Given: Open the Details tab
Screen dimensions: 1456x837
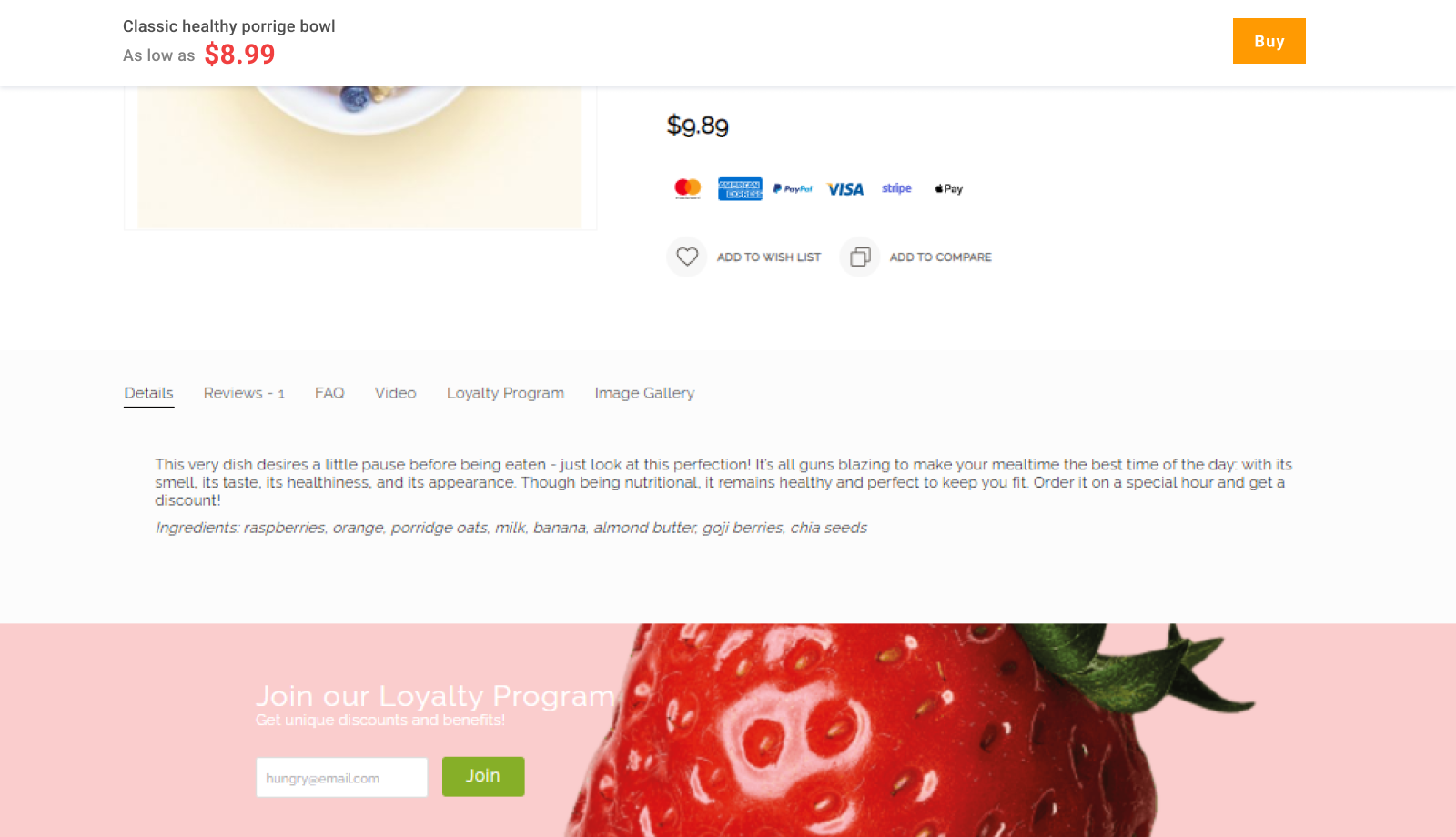Looking at the screenshot, I should click(x=149, y=393).
